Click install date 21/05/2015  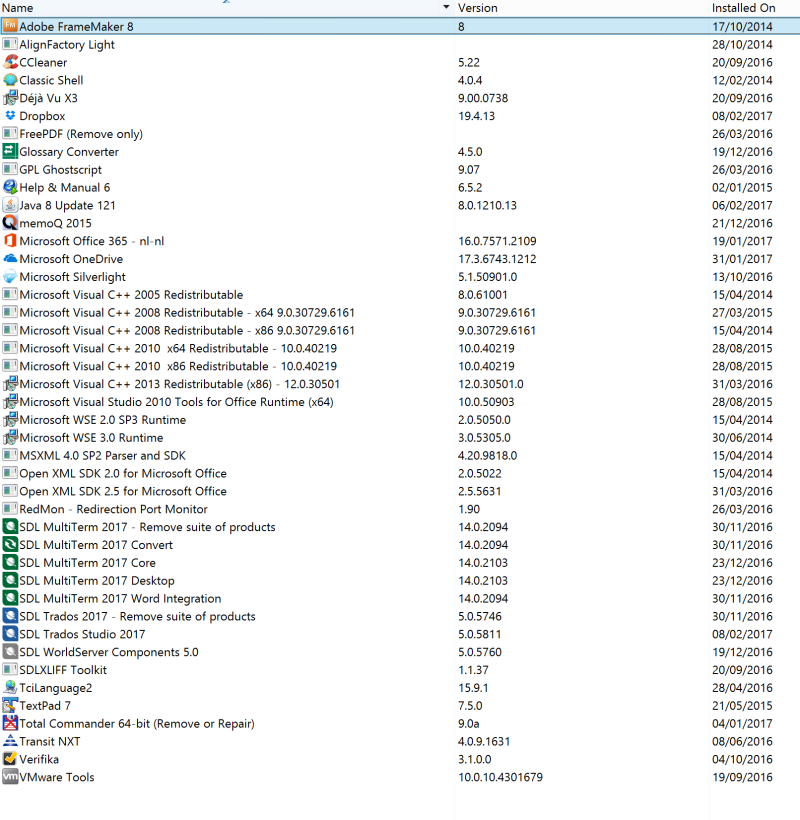coord(742,706)
